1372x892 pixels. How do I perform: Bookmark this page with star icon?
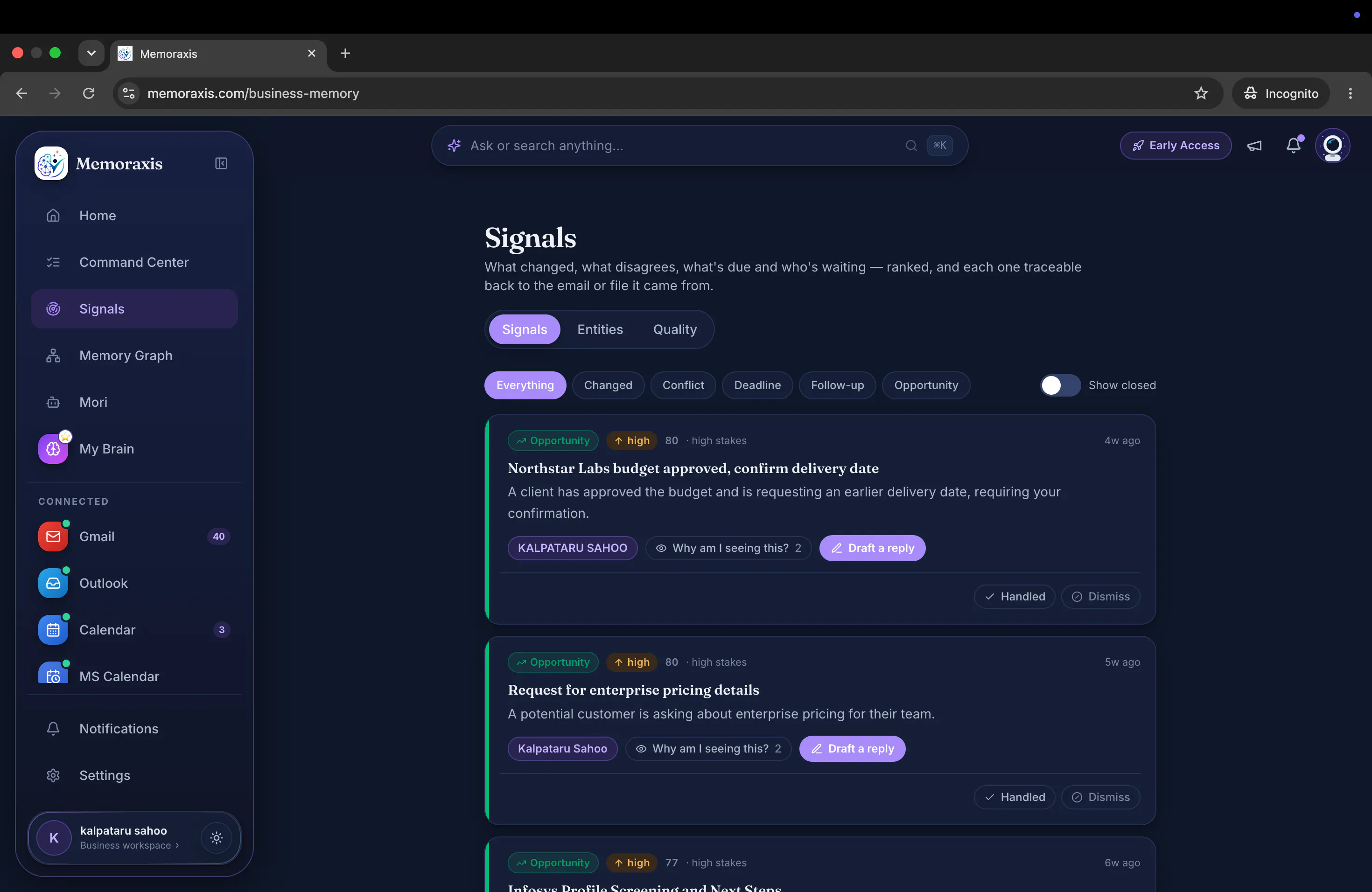[1201, 93]
